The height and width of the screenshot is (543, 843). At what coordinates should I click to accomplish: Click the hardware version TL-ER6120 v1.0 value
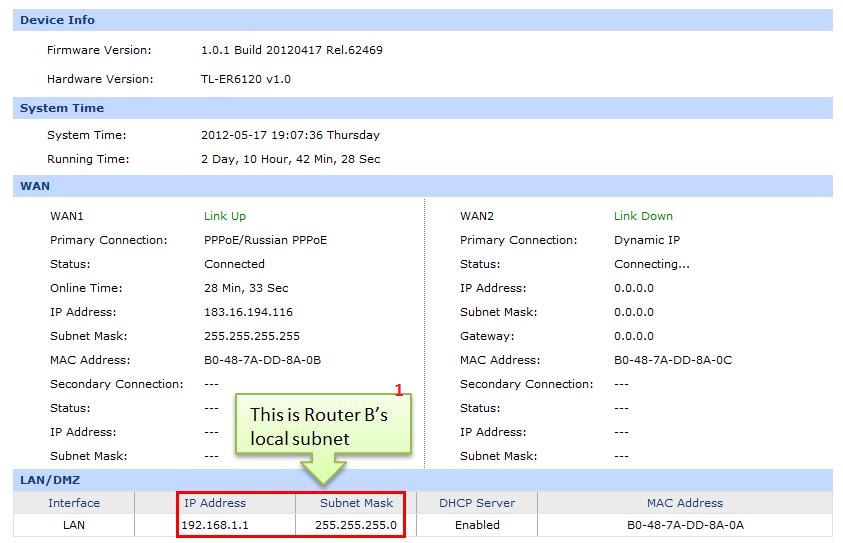tap(246, 79)
